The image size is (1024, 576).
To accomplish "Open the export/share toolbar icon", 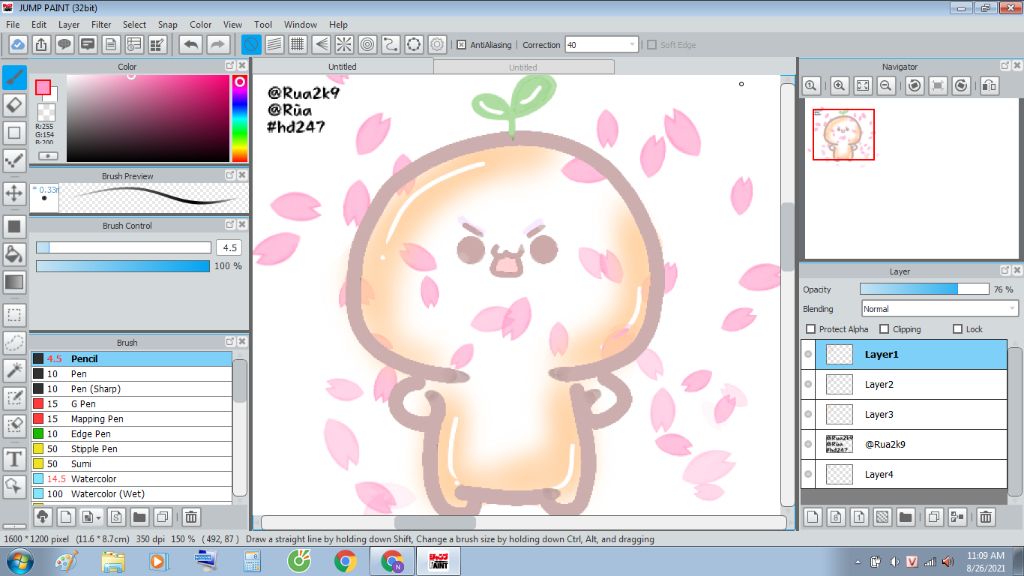I will pos(41,44).
